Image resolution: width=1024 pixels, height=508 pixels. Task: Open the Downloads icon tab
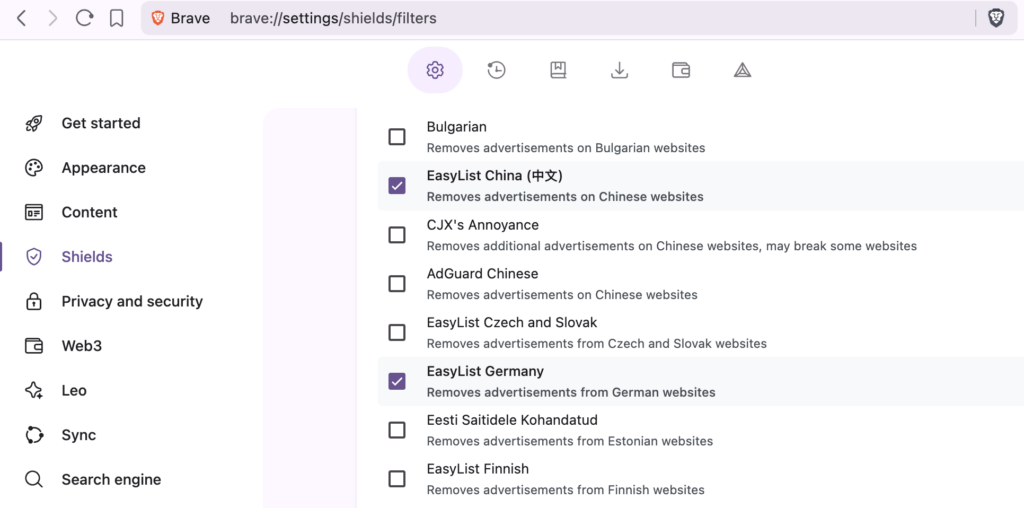tap(620, 70)
